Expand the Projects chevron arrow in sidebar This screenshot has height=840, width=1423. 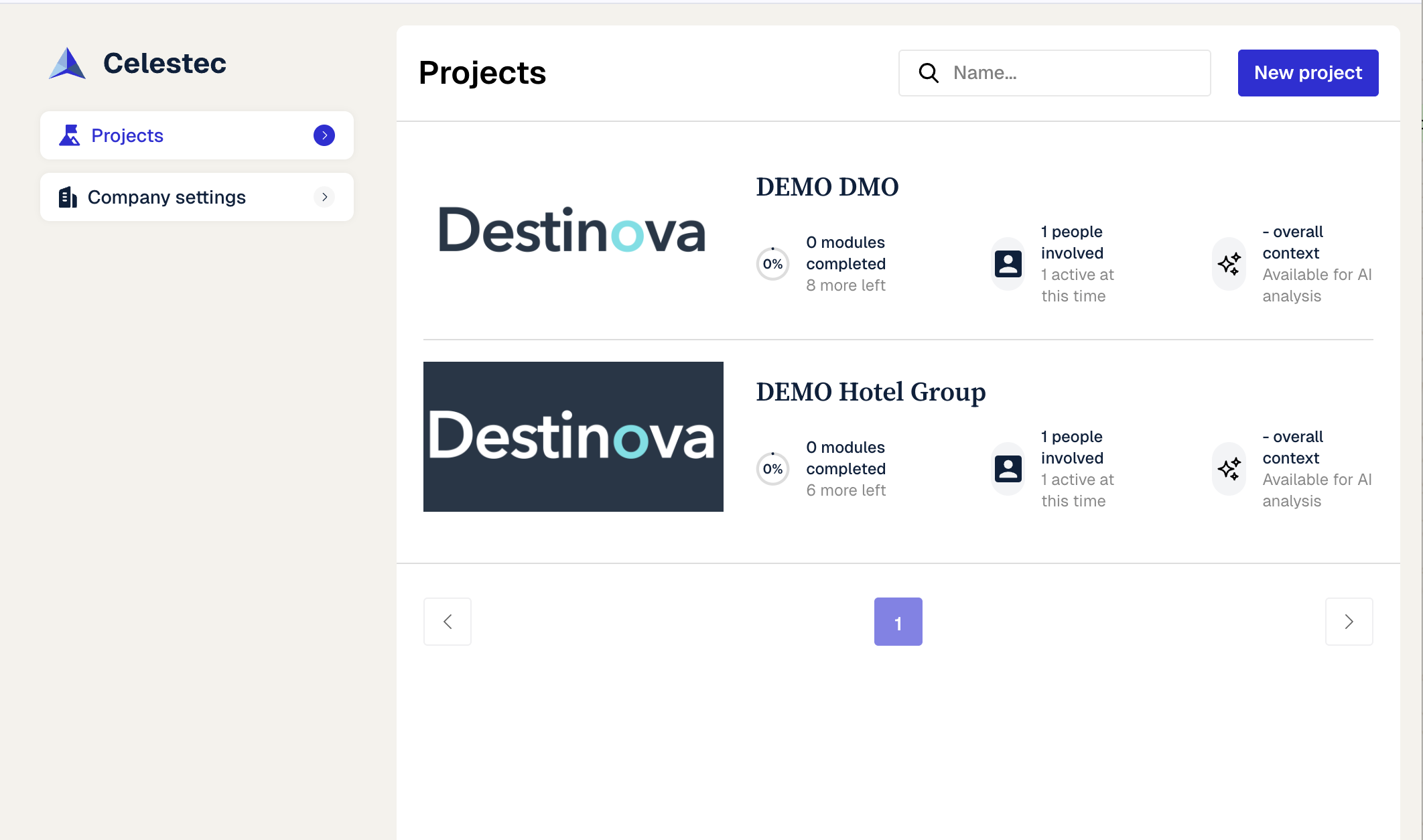(x=324, y=135)
